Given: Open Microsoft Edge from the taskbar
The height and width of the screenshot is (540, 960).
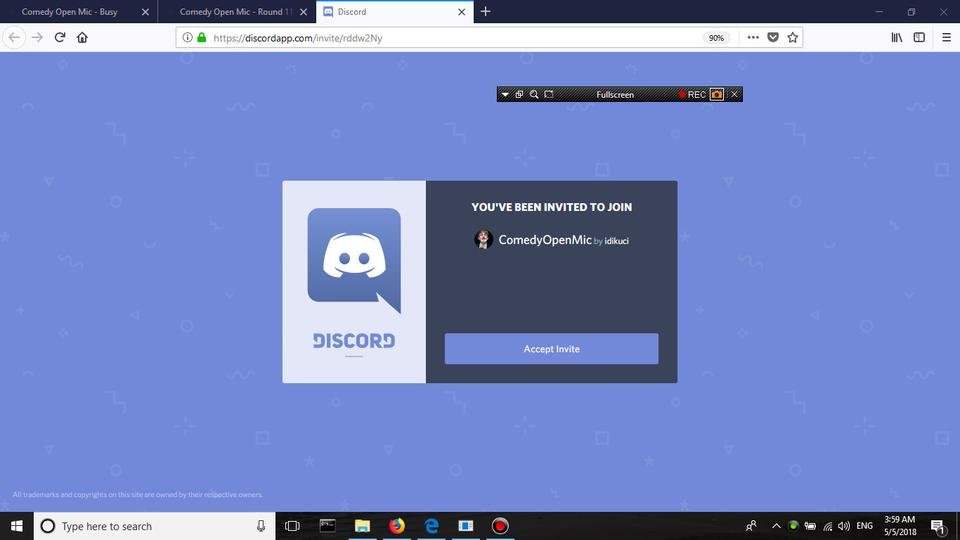Looking at the screenshot, I should (432, 526).
